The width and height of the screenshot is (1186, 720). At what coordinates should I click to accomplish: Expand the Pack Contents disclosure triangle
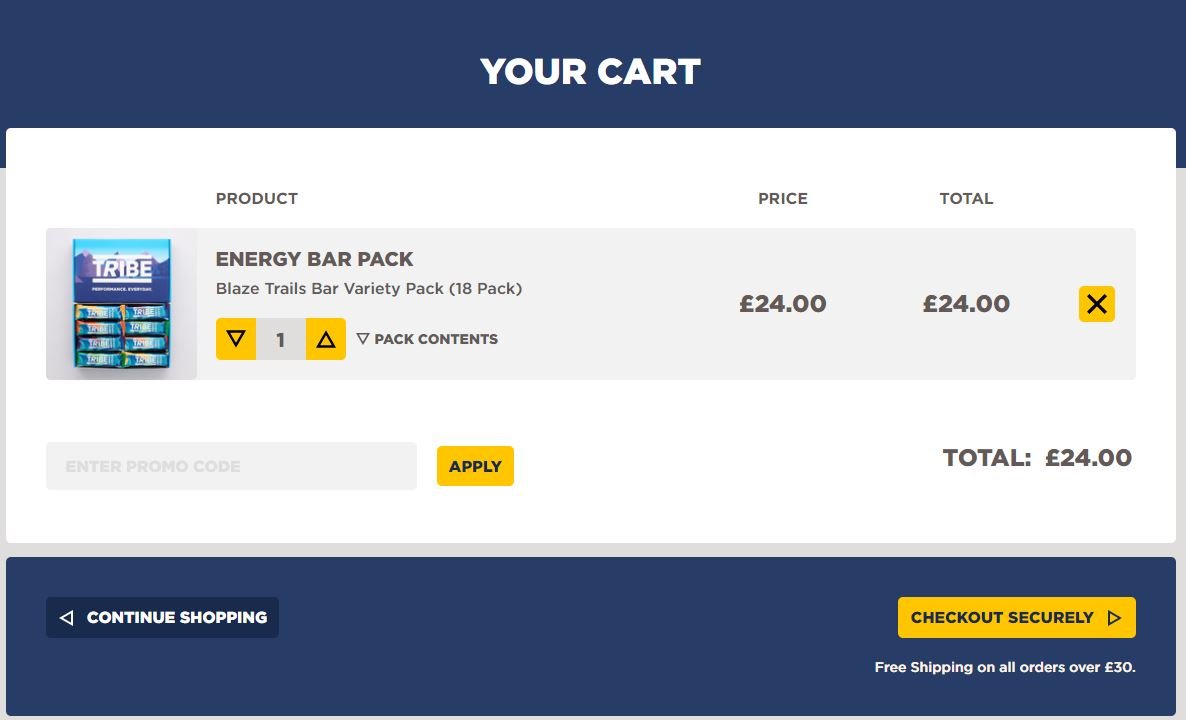click(363, 339)
